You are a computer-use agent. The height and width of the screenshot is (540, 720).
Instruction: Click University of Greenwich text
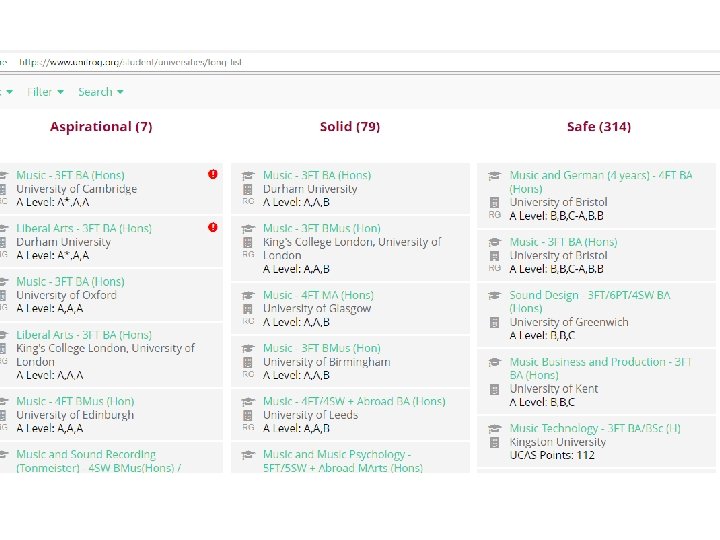point(569,322)
